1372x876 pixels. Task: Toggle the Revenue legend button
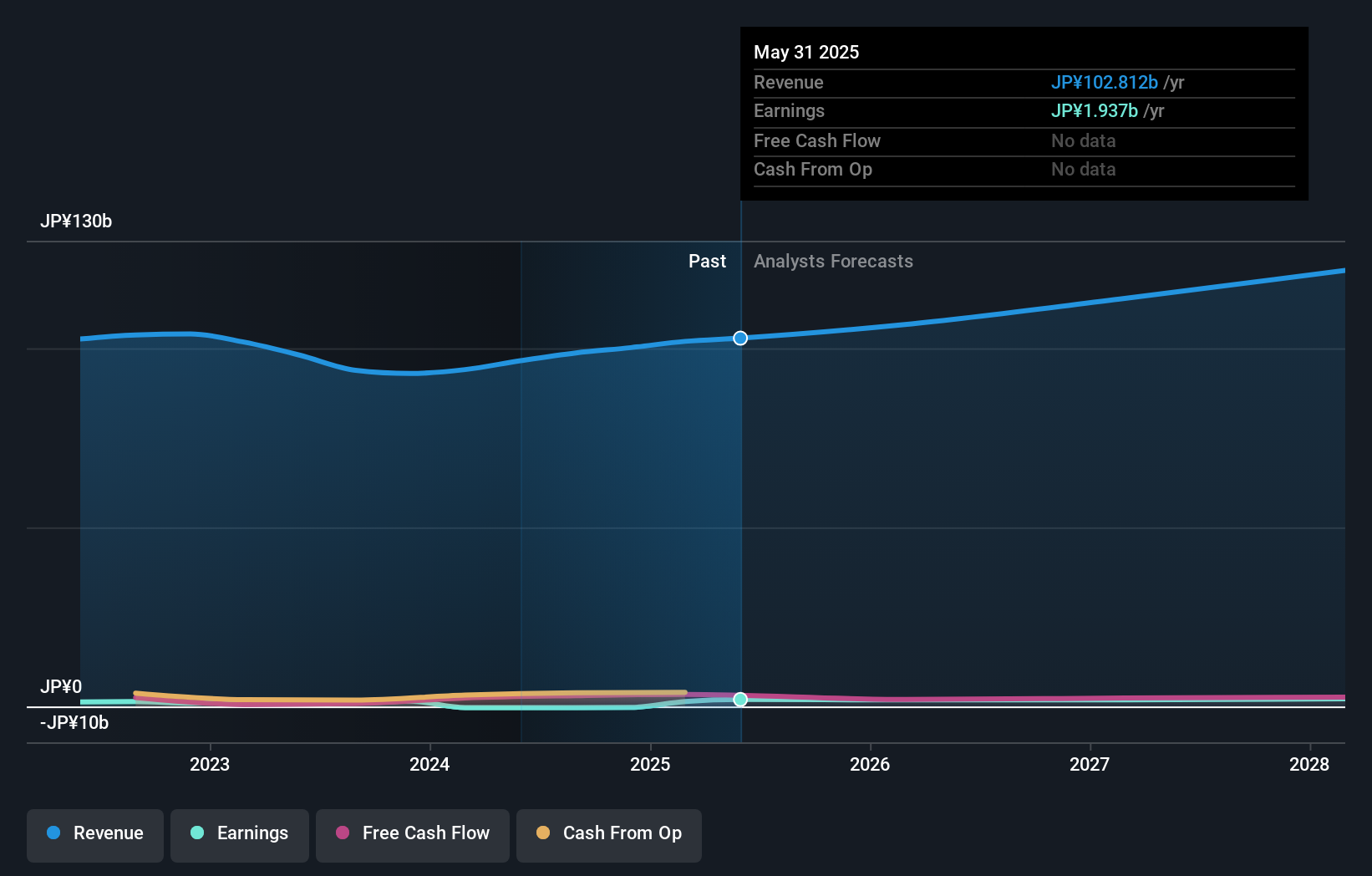pos(95,835)
